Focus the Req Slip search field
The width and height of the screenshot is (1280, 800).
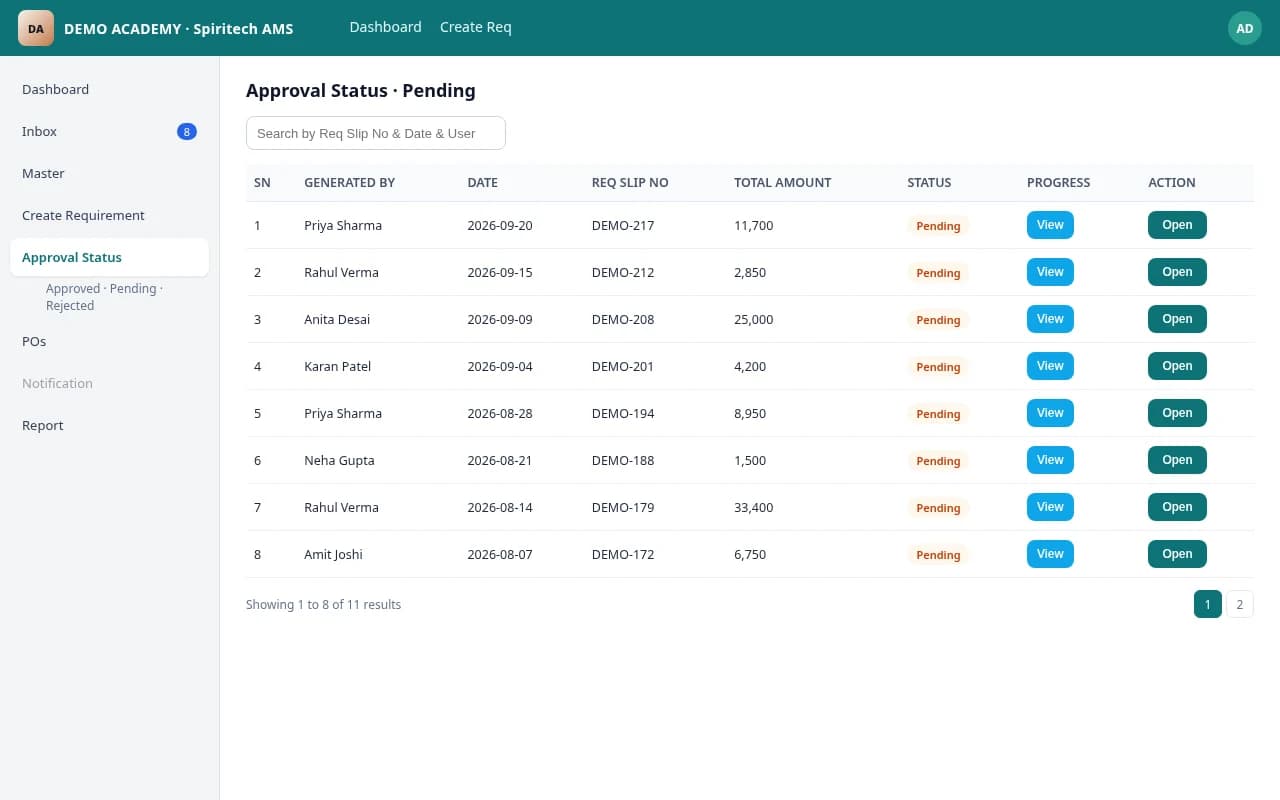click(x=376, y=133)
